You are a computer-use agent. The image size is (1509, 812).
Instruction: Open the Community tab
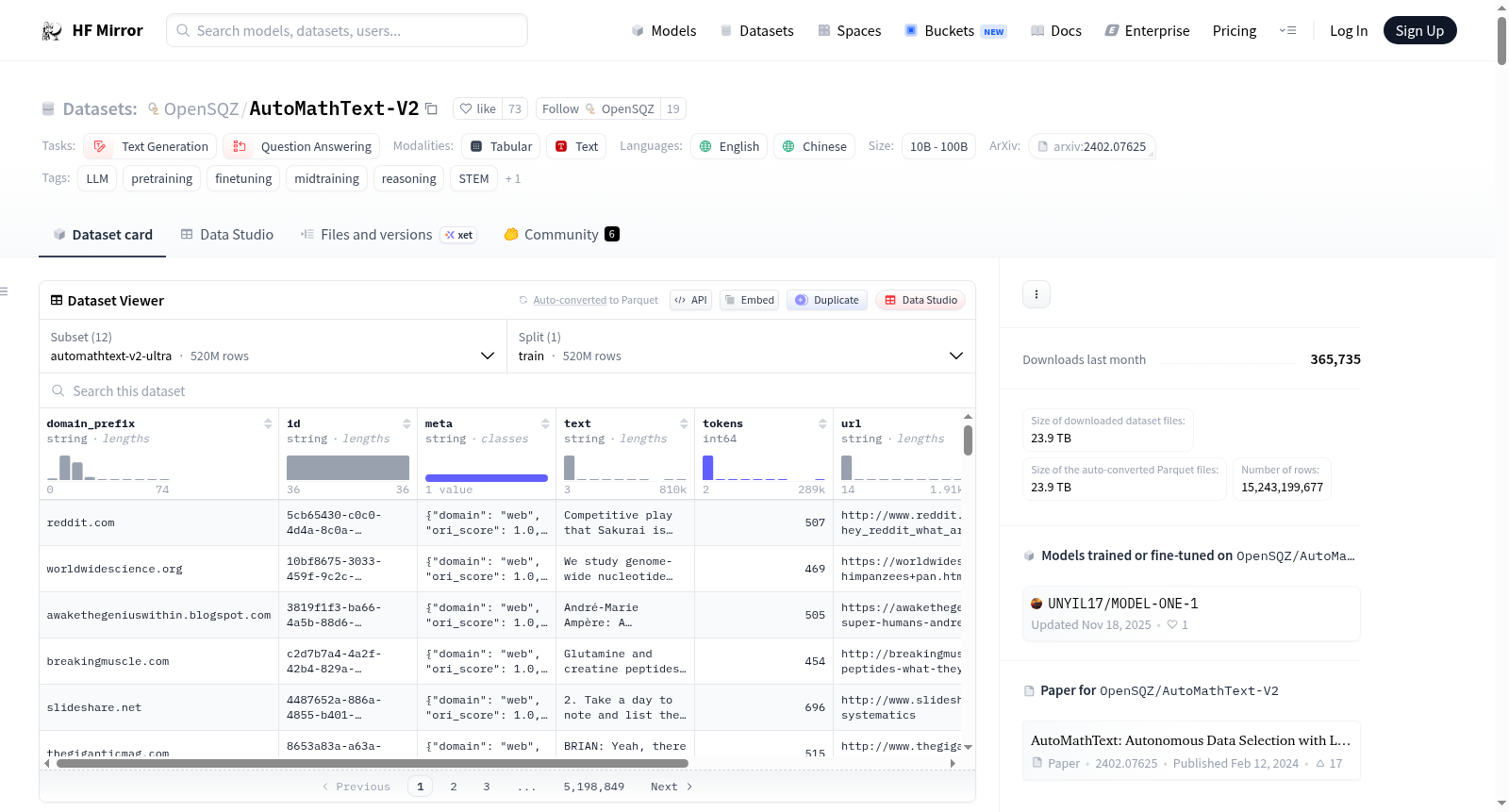click(562, 235)
